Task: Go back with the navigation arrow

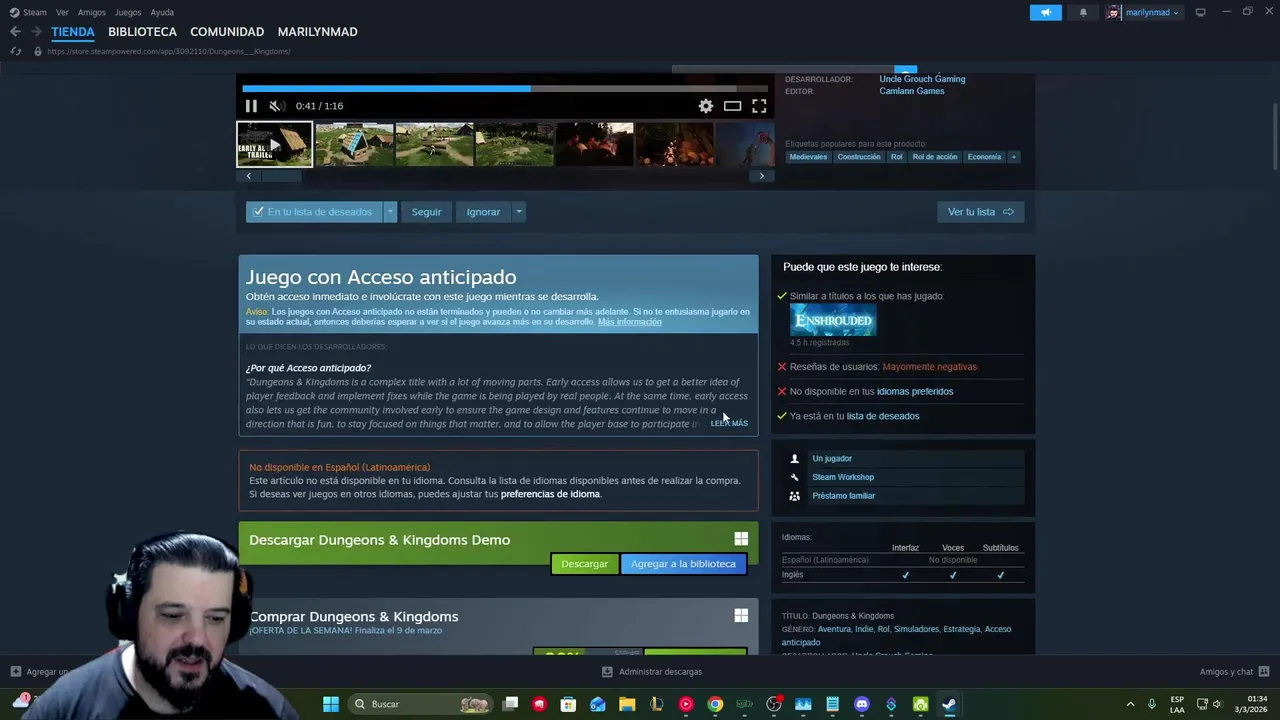Action: [15, 32]
